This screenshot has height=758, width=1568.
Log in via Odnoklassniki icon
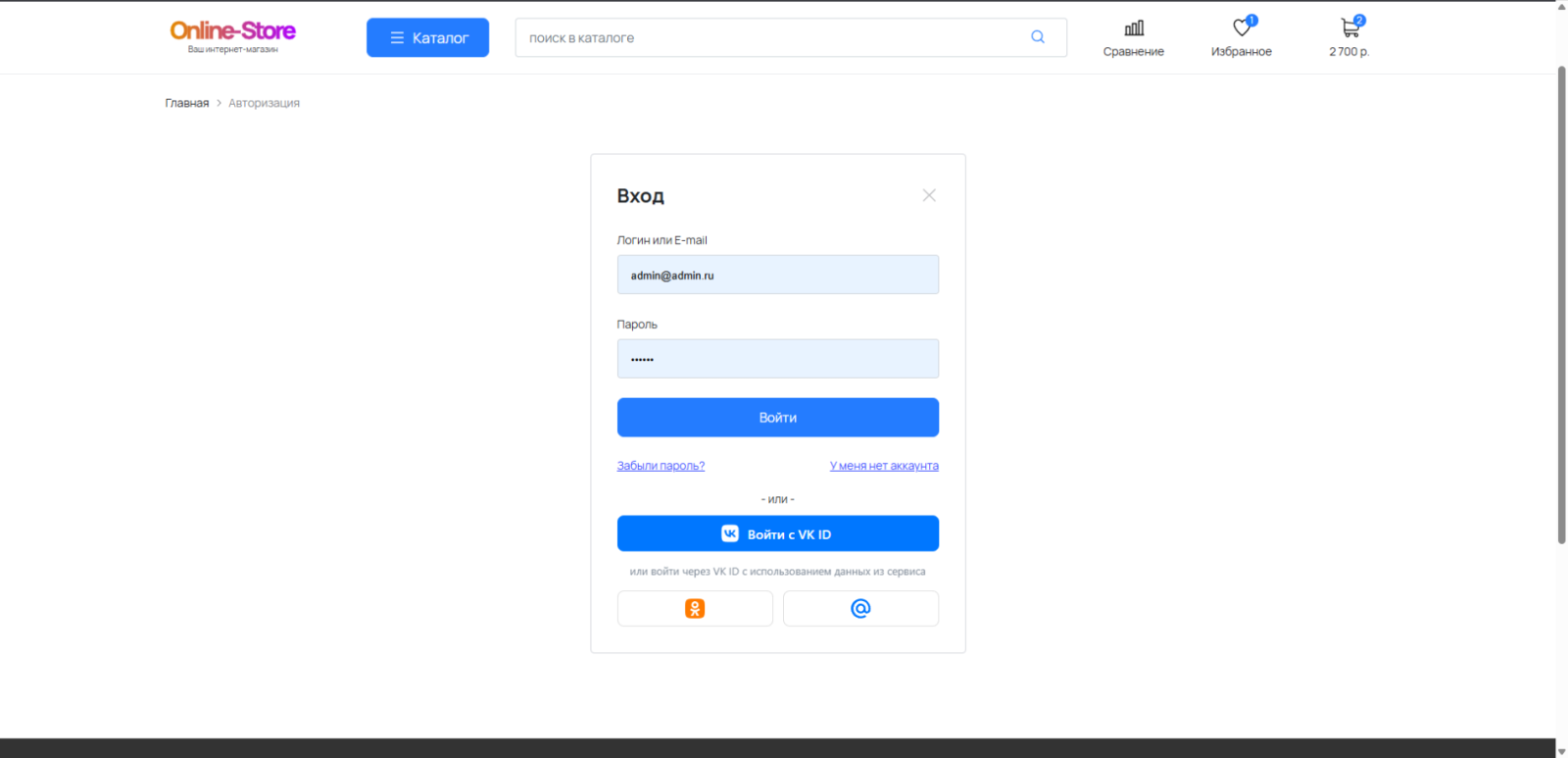(695, 609)
